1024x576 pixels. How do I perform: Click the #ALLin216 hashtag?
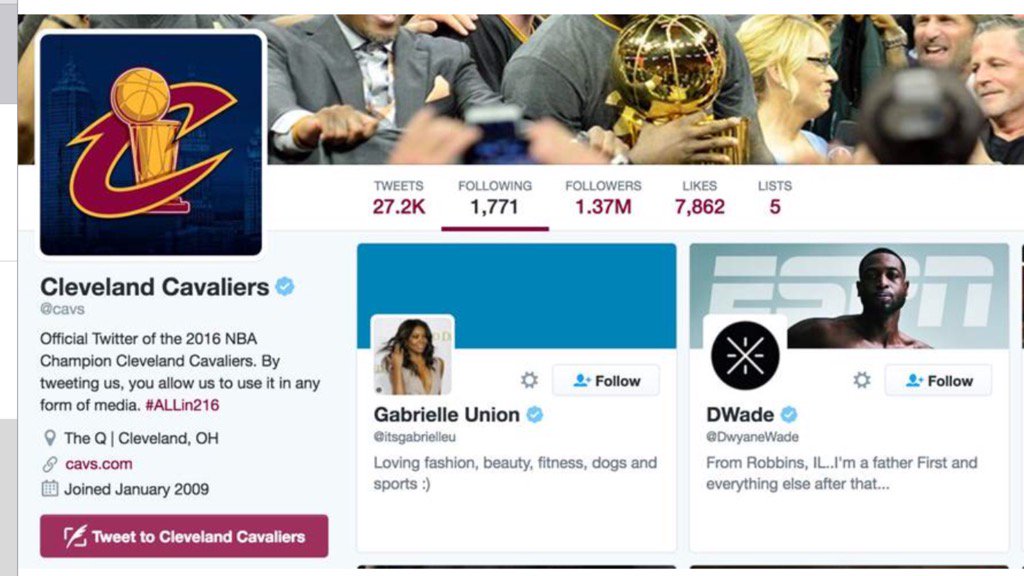[x=182, y=405]
